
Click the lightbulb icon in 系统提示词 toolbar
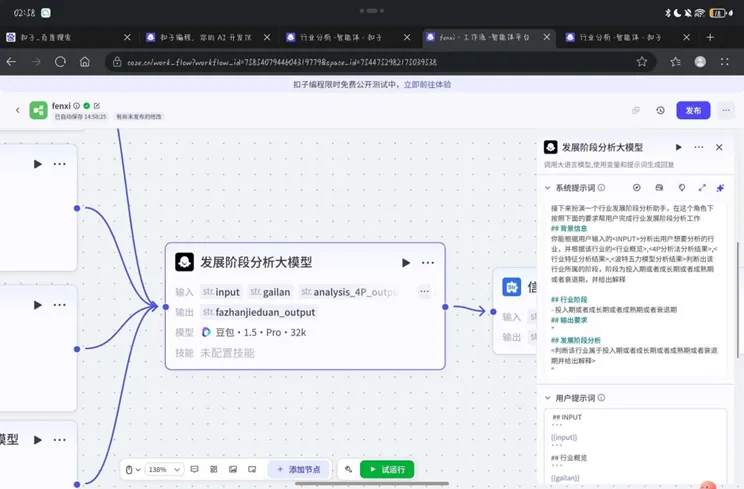[x=681, y=188]
